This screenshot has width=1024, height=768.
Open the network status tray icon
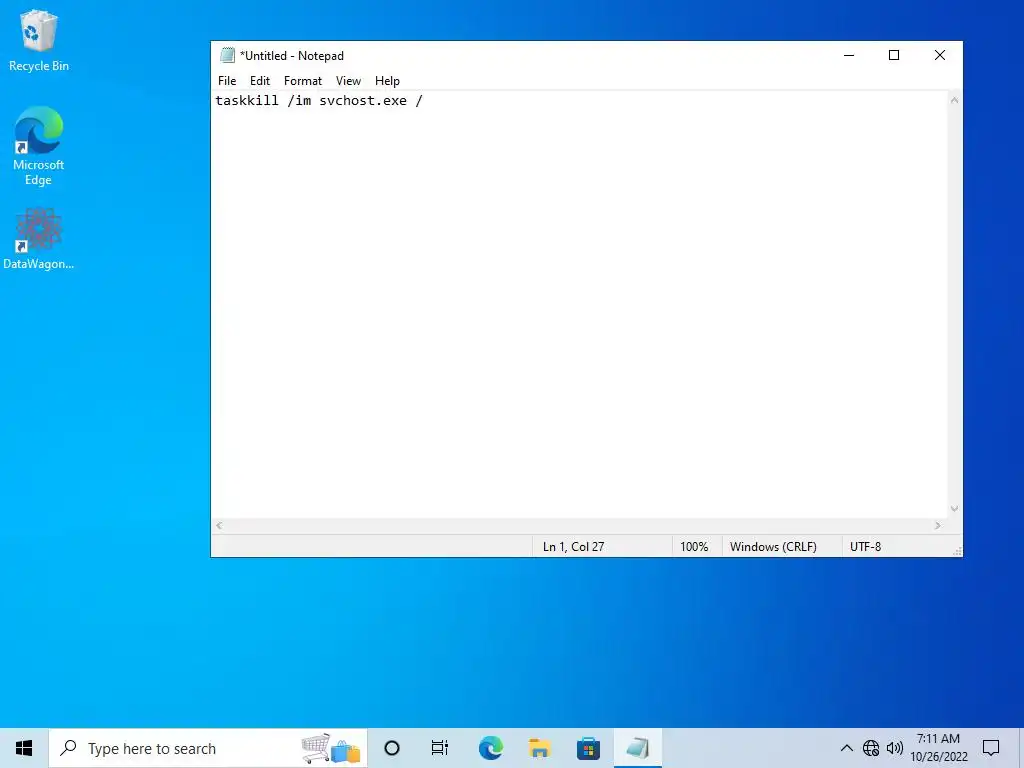(871, 748)
